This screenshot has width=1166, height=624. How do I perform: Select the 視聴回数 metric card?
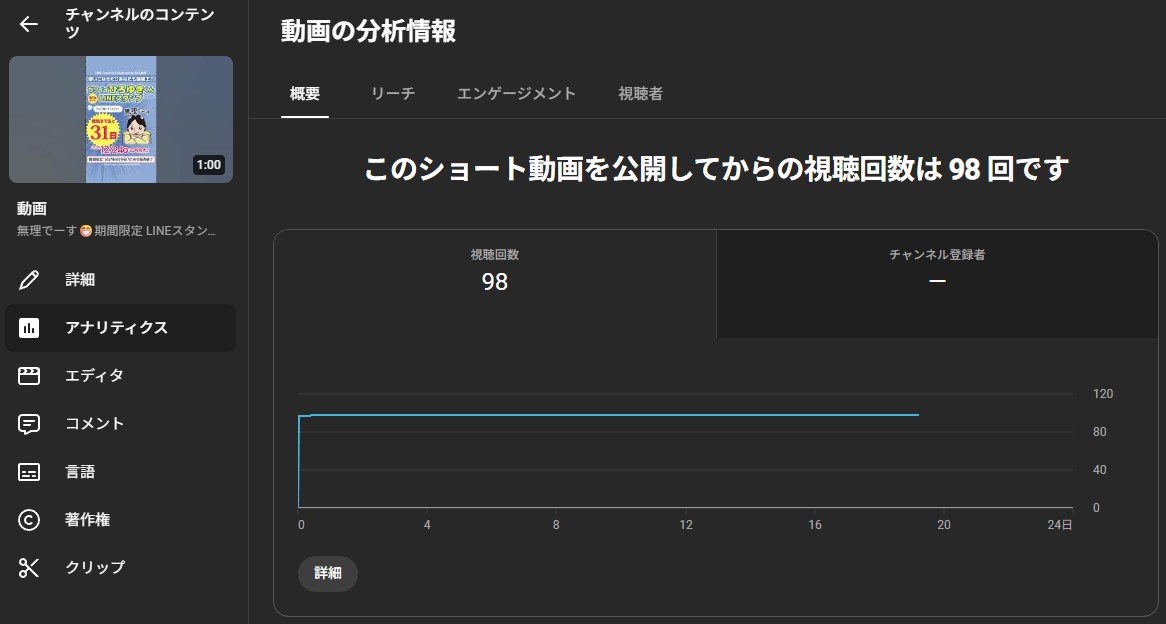495,272
